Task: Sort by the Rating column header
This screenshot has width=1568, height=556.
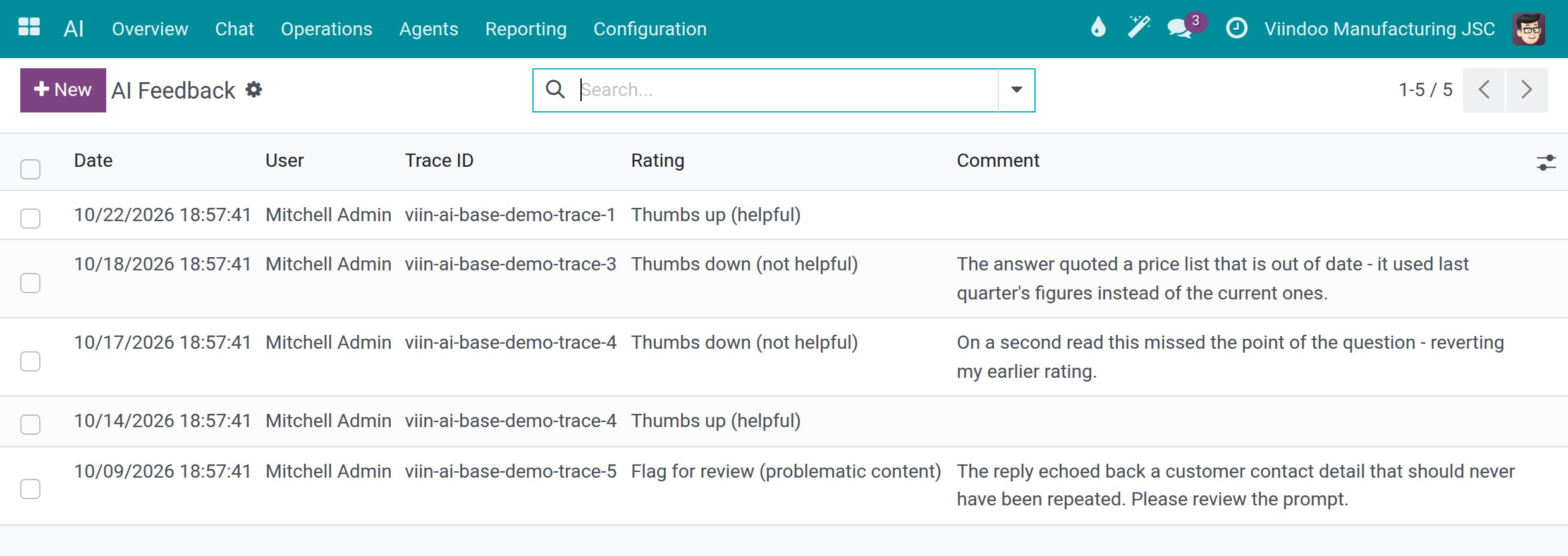Action: pos(658,160)
